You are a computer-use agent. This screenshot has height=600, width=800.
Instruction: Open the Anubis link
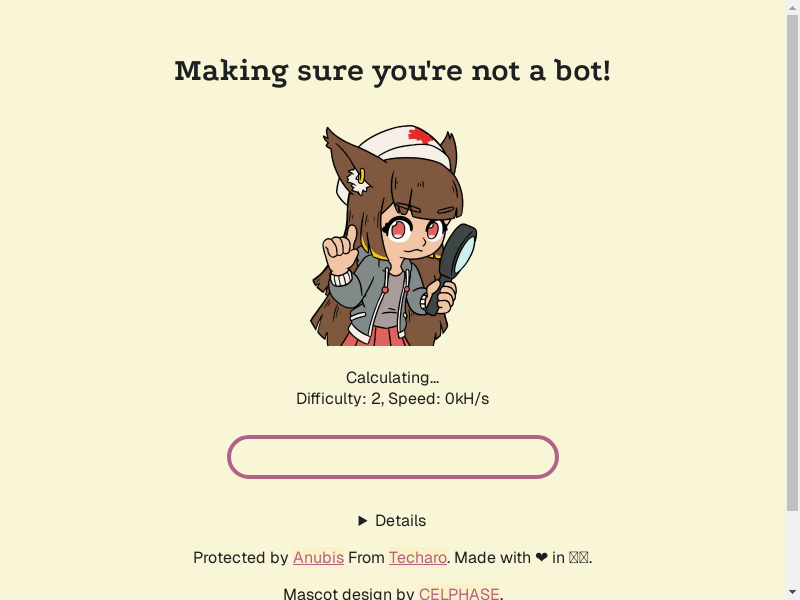(318, 558)
